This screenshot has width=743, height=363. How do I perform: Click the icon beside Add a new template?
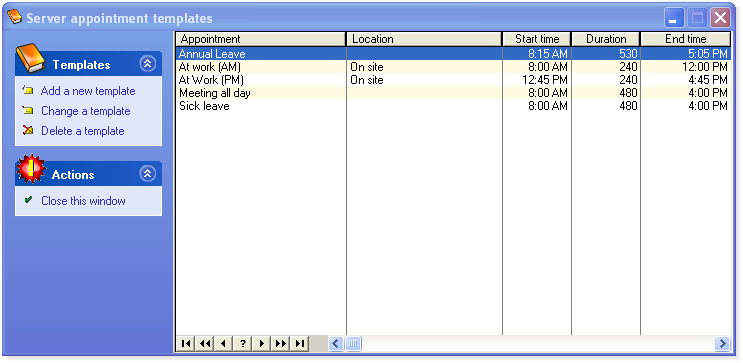point(28,90)
